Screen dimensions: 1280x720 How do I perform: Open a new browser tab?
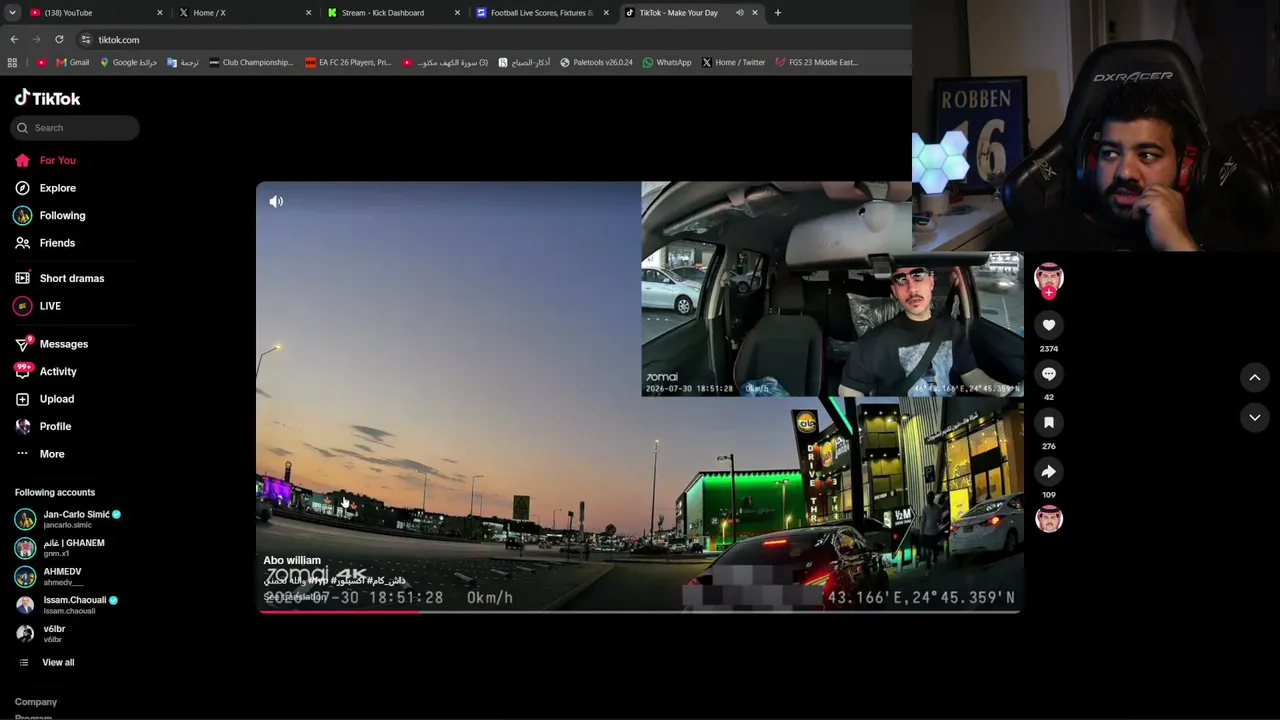(x=778, y=13)
